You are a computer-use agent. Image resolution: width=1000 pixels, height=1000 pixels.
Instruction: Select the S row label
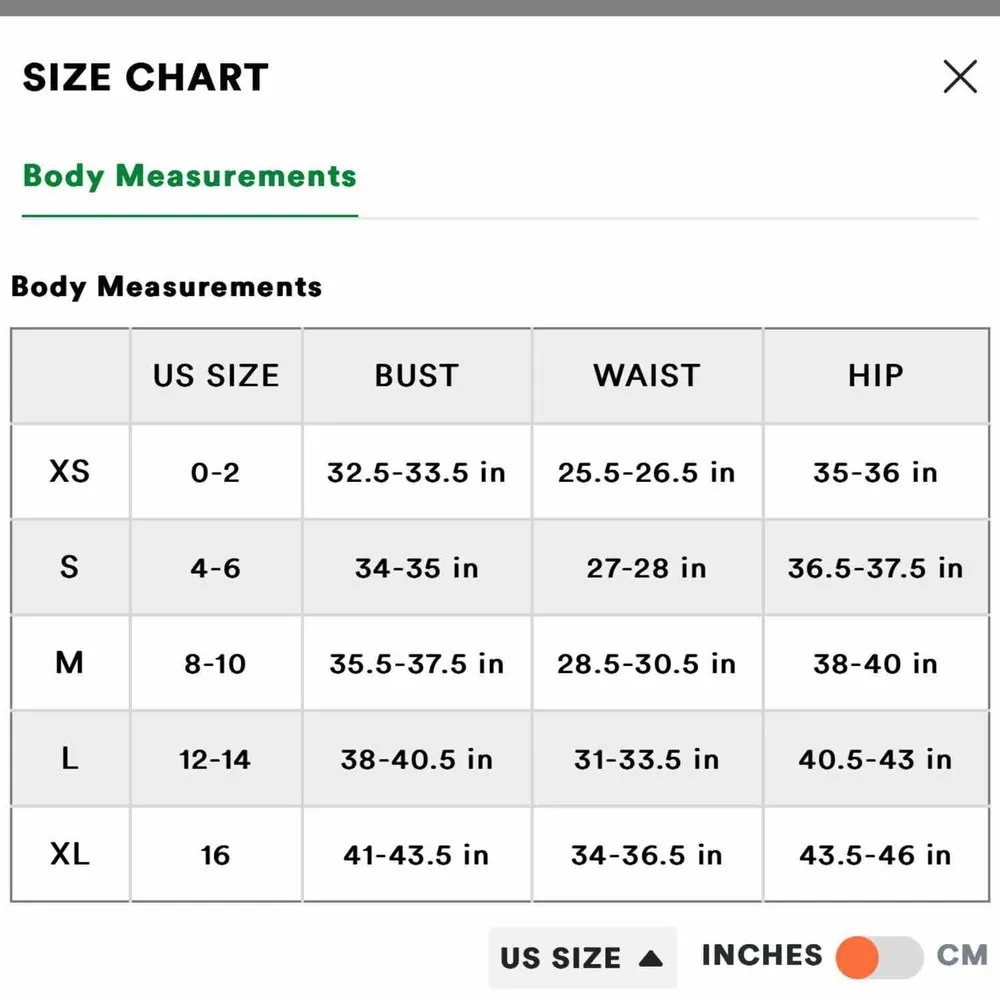70,567
